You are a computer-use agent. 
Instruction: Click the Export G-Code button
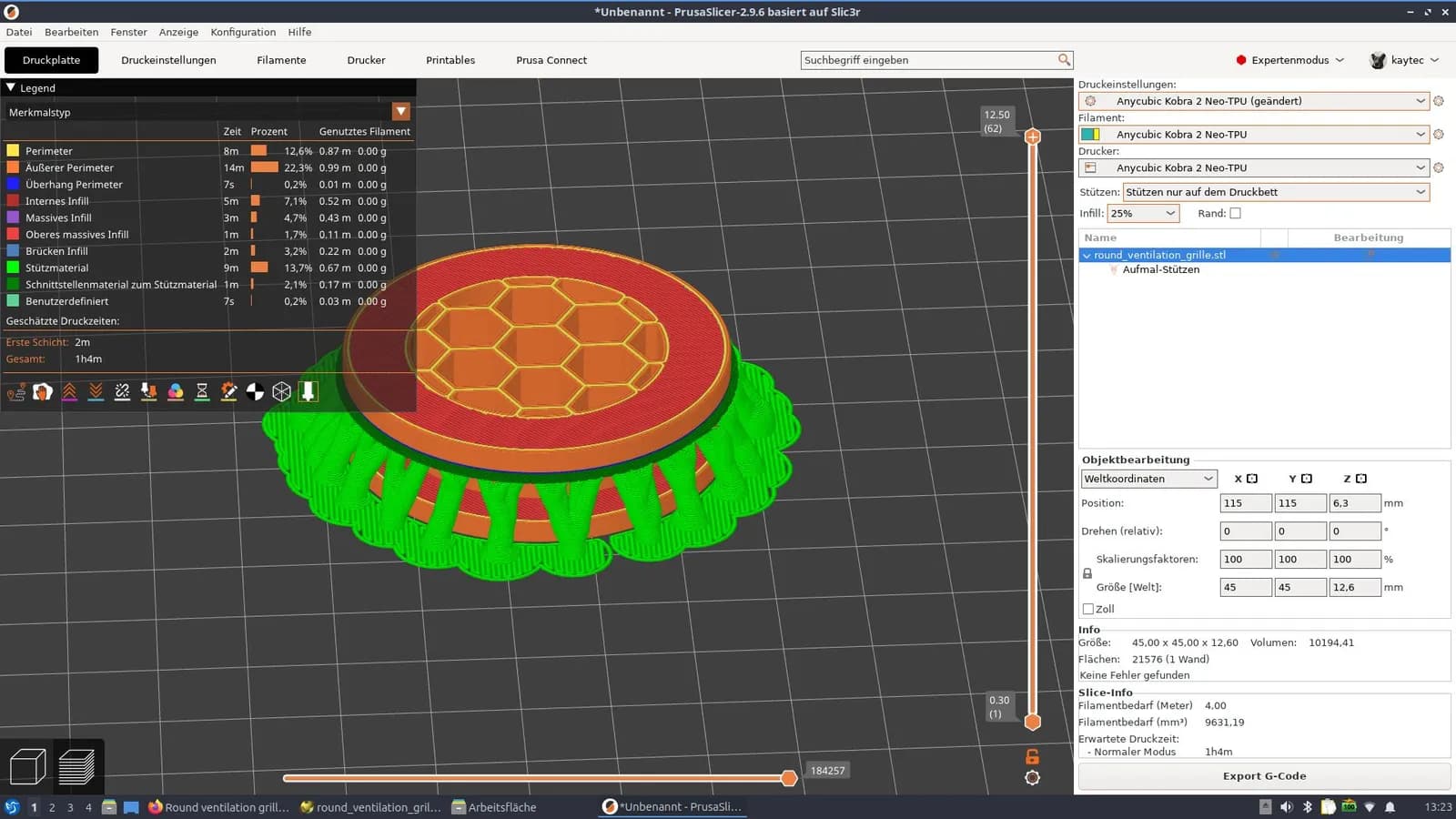1264,776
